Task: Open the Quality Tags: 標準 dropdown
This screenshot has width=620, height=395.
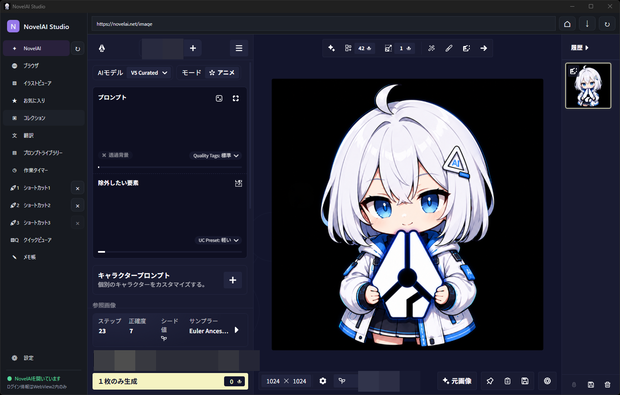Action: coord(215,156)
